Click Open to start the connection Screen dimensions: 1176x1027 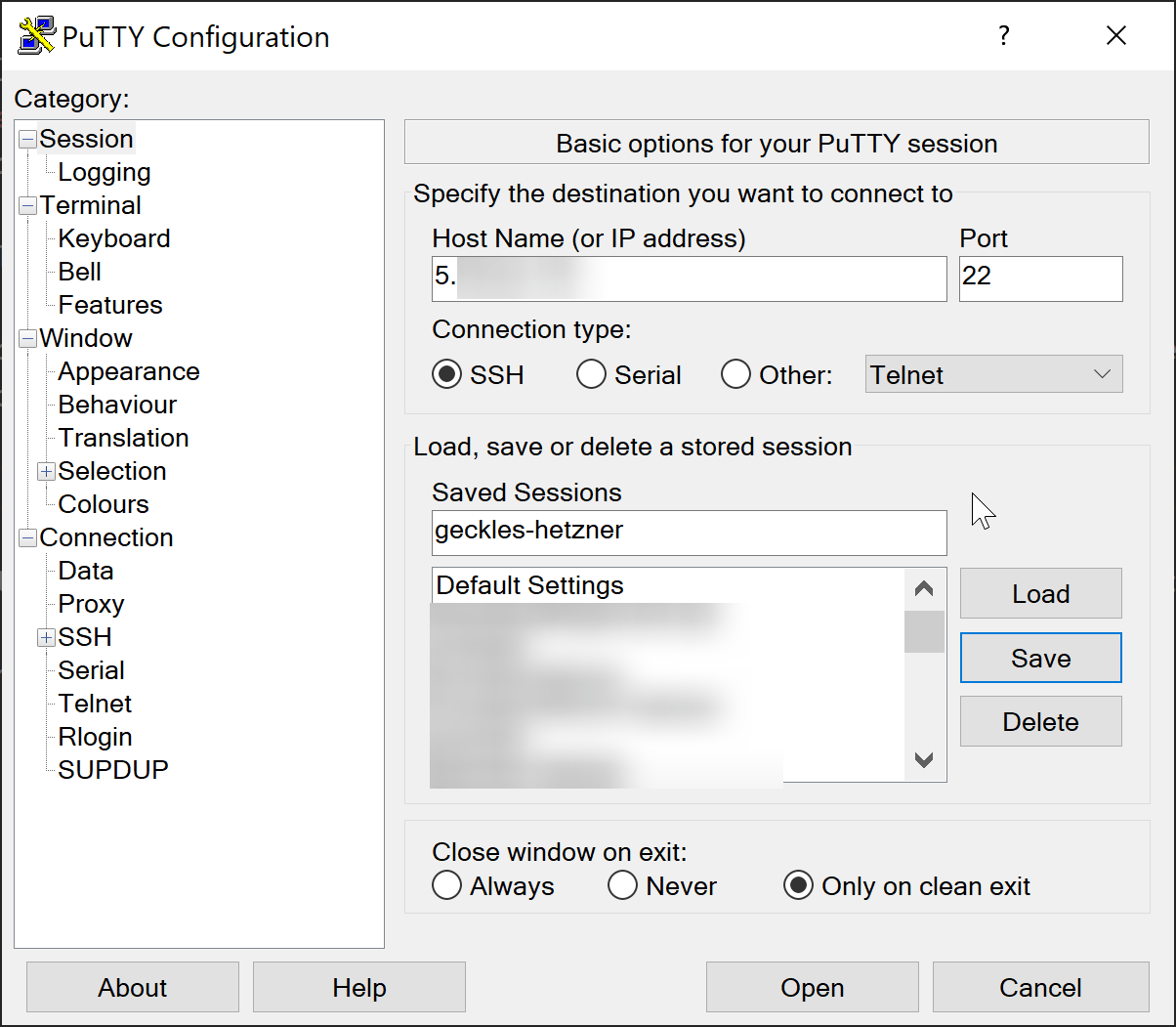point(813,987)
